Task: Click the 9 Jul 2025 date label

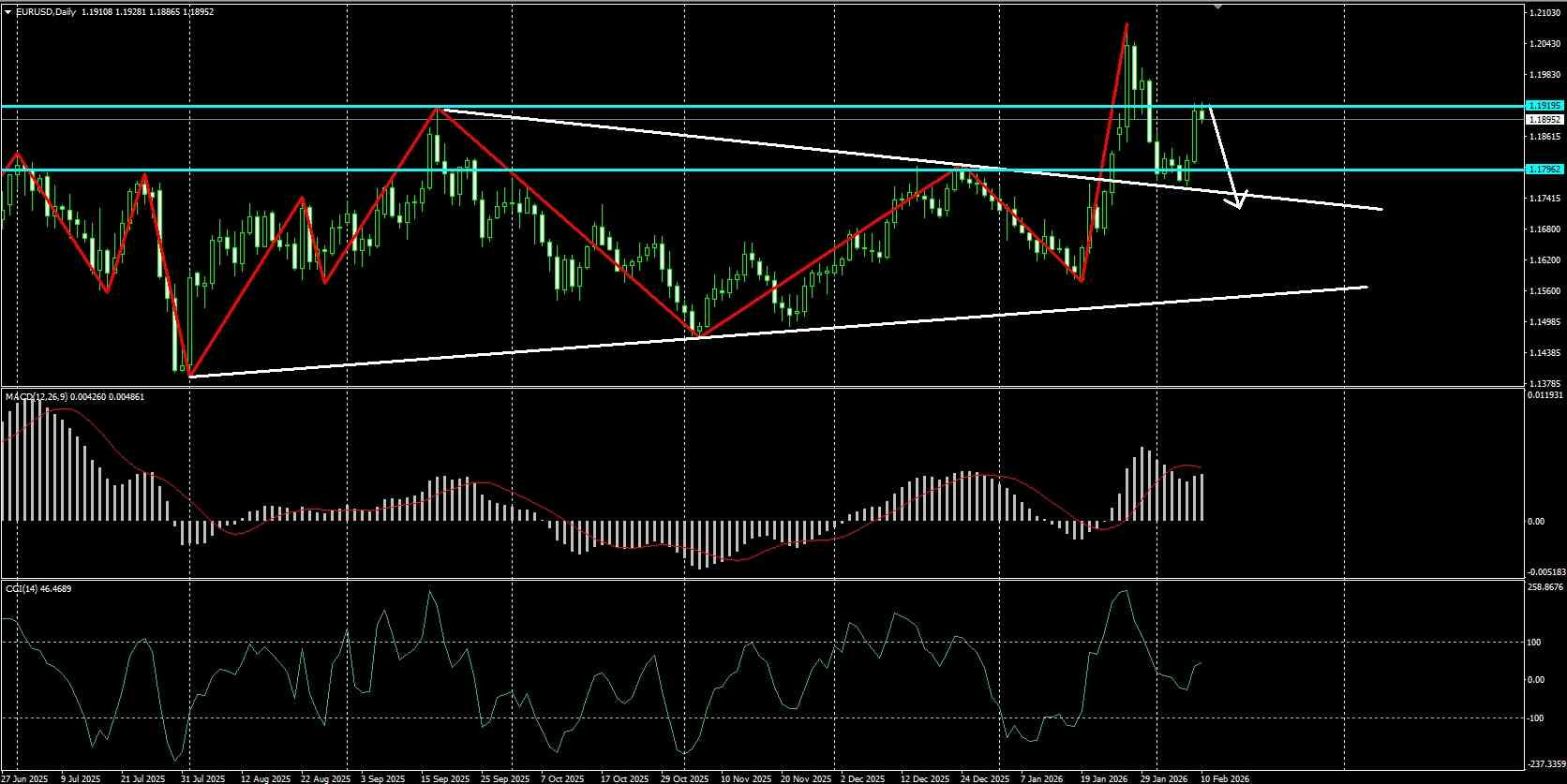Action: click(x=80, y=778)
